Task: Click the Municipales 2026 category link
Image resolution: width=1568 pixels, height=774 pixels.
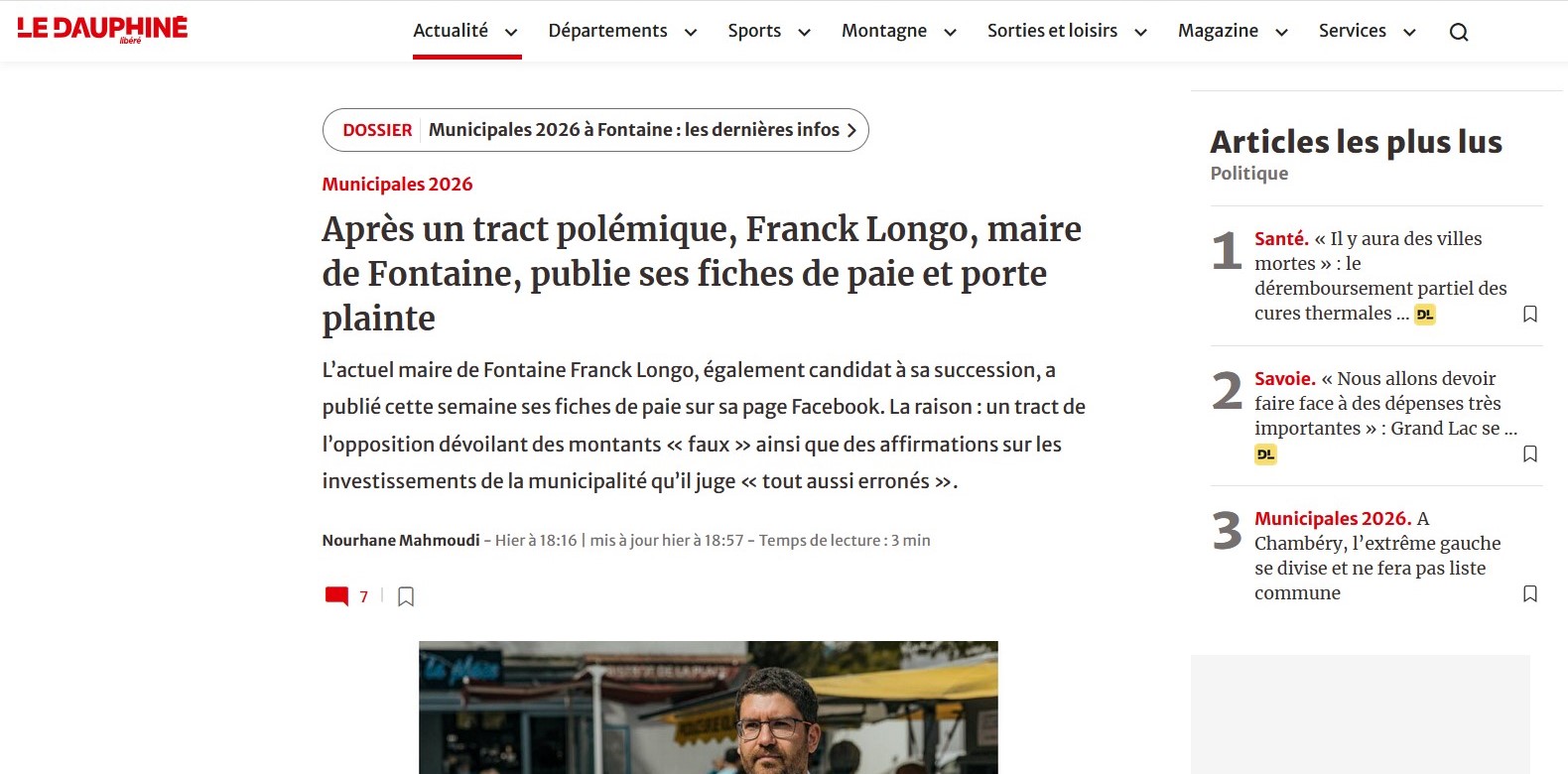Action: 397,185
